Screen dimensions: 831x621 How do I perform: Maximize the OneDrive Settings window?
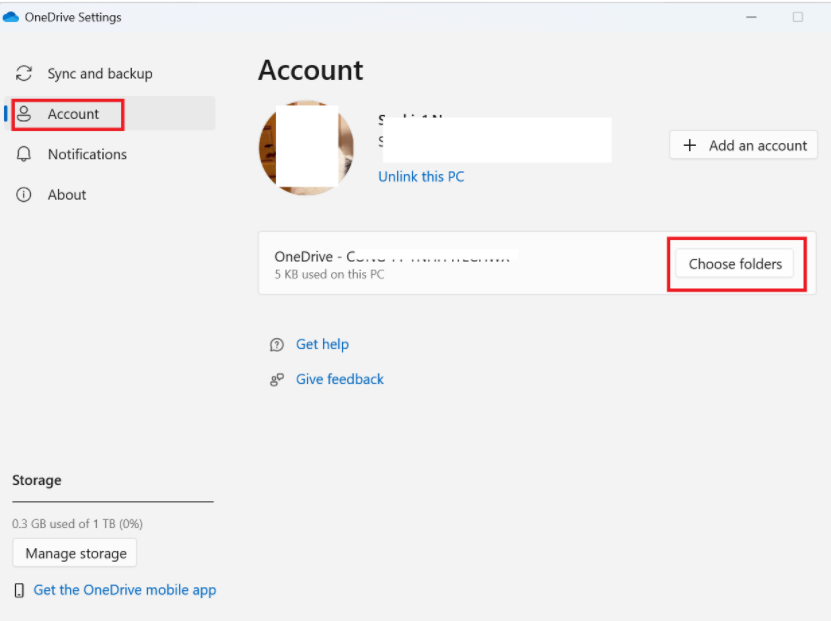(798, 17)
